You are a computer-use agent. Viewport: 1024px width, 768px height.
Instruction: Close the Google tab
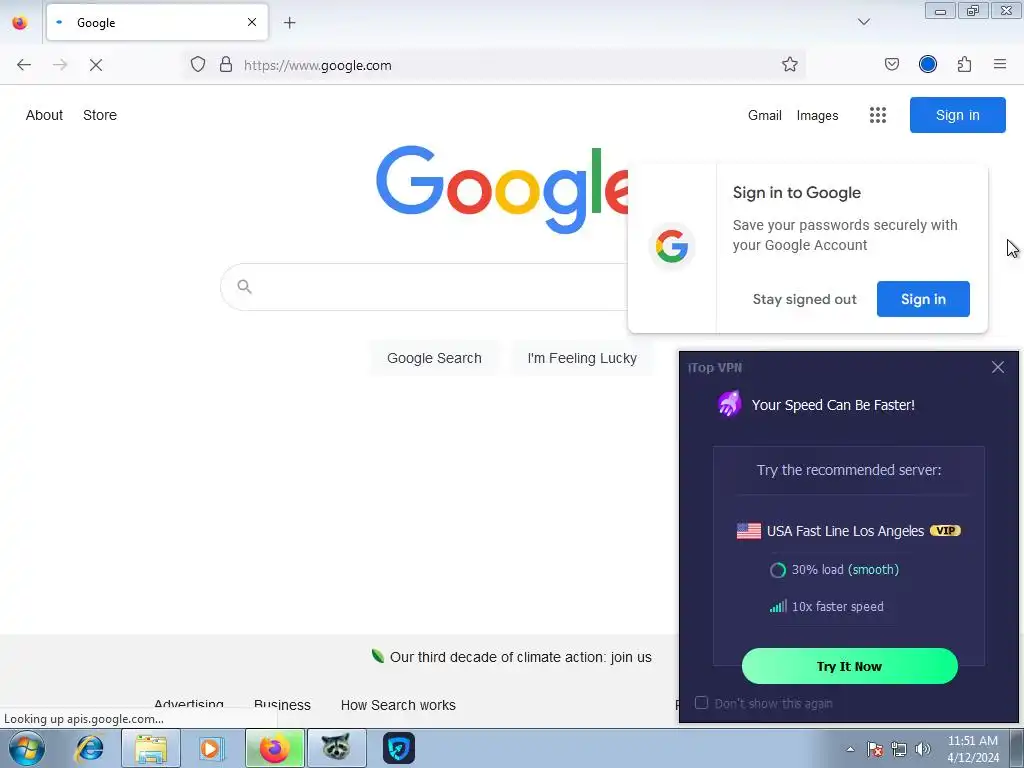251,22
